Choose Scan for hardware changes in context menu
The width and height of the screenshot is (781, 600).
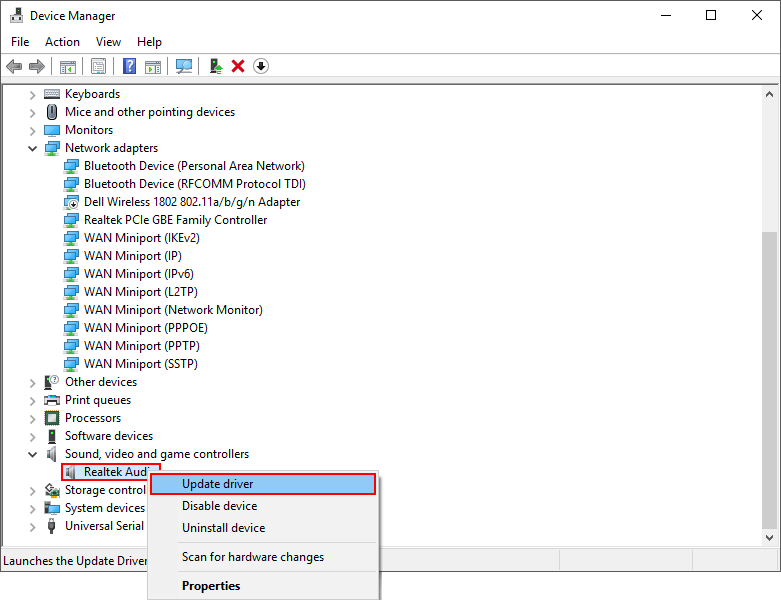coord(262,557)
